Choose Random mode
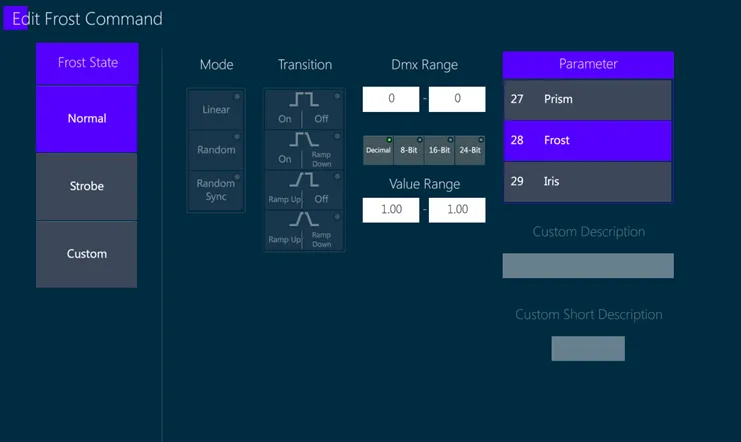 coord(216,150)
